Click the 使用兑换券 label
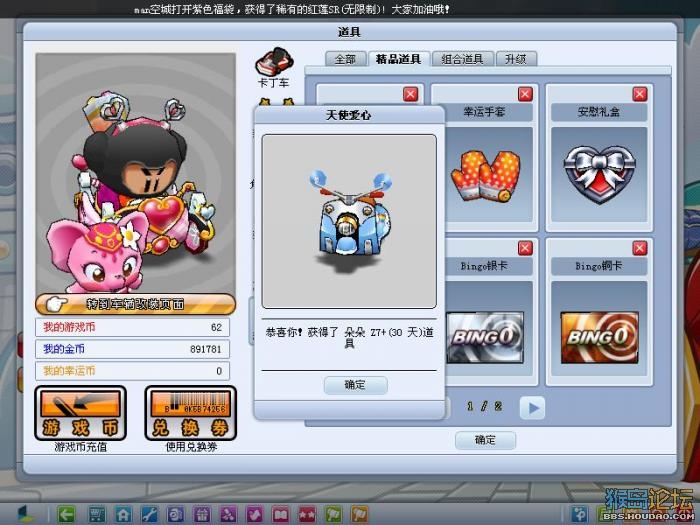This screenshot has width=700, height=525. pyautogui.click(x=192, y=447)
